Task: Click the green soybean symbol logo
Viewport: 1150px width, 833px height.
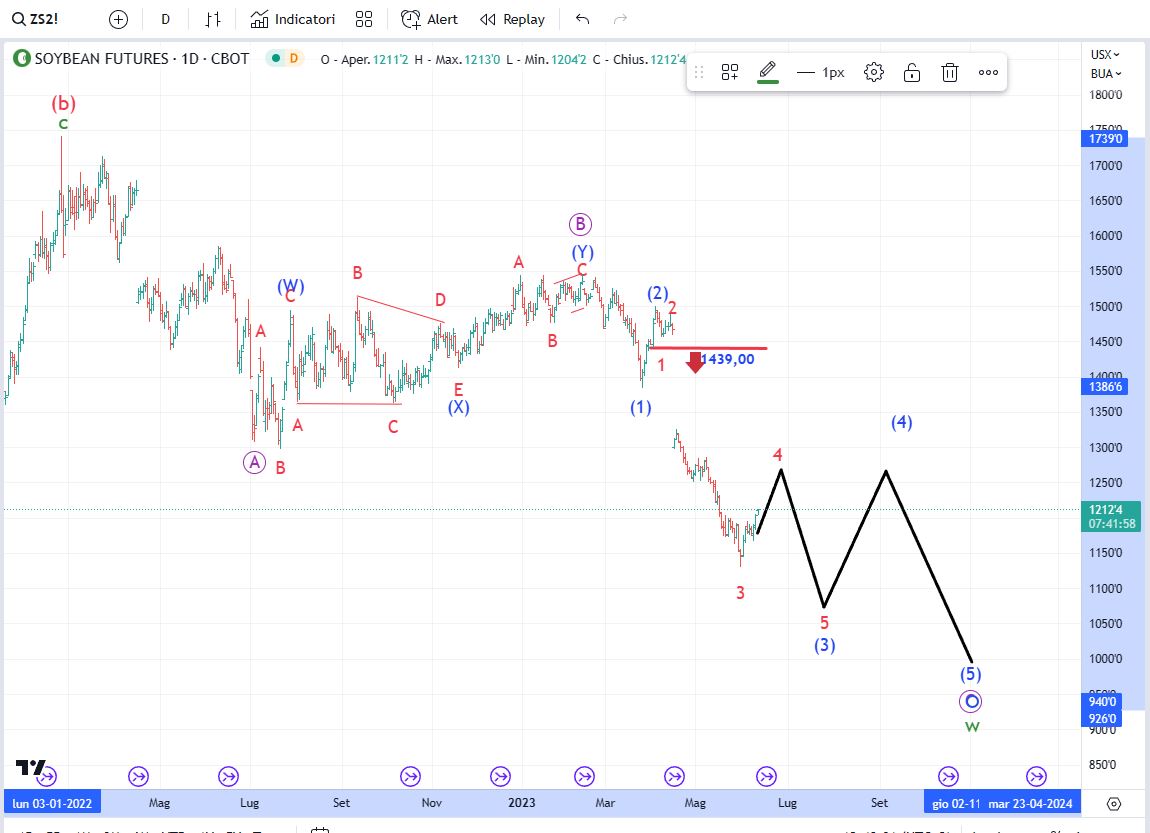Action: [x=22, y=59]
